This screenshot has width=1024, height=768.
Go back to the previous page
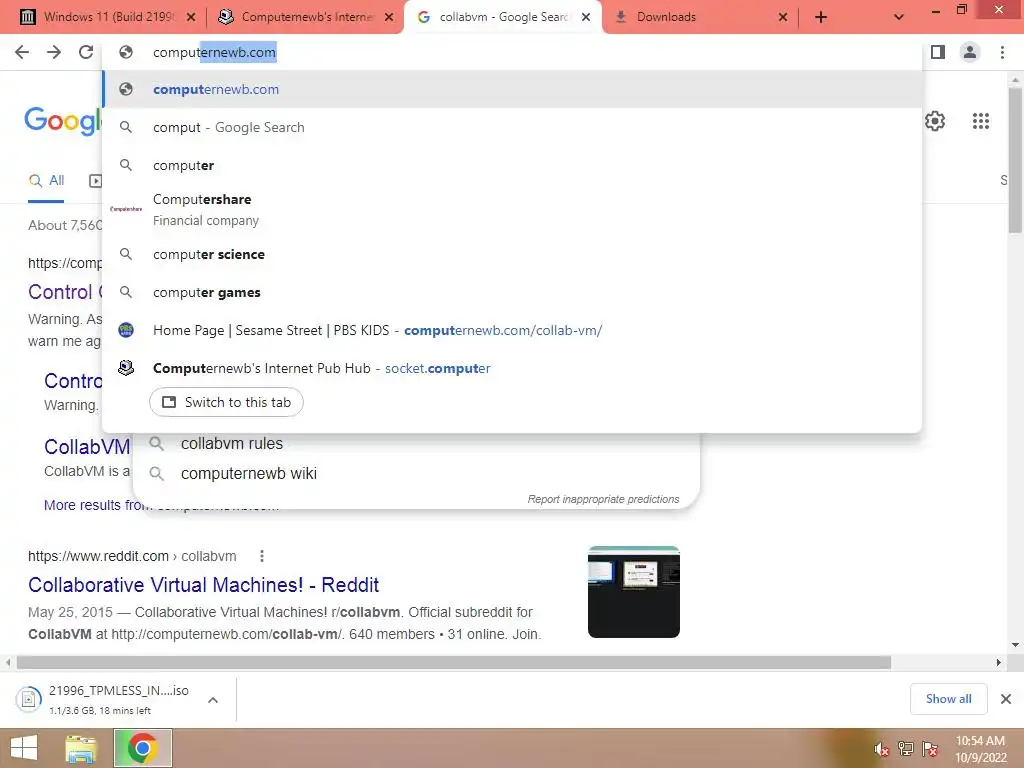click(x=22, y=52)
